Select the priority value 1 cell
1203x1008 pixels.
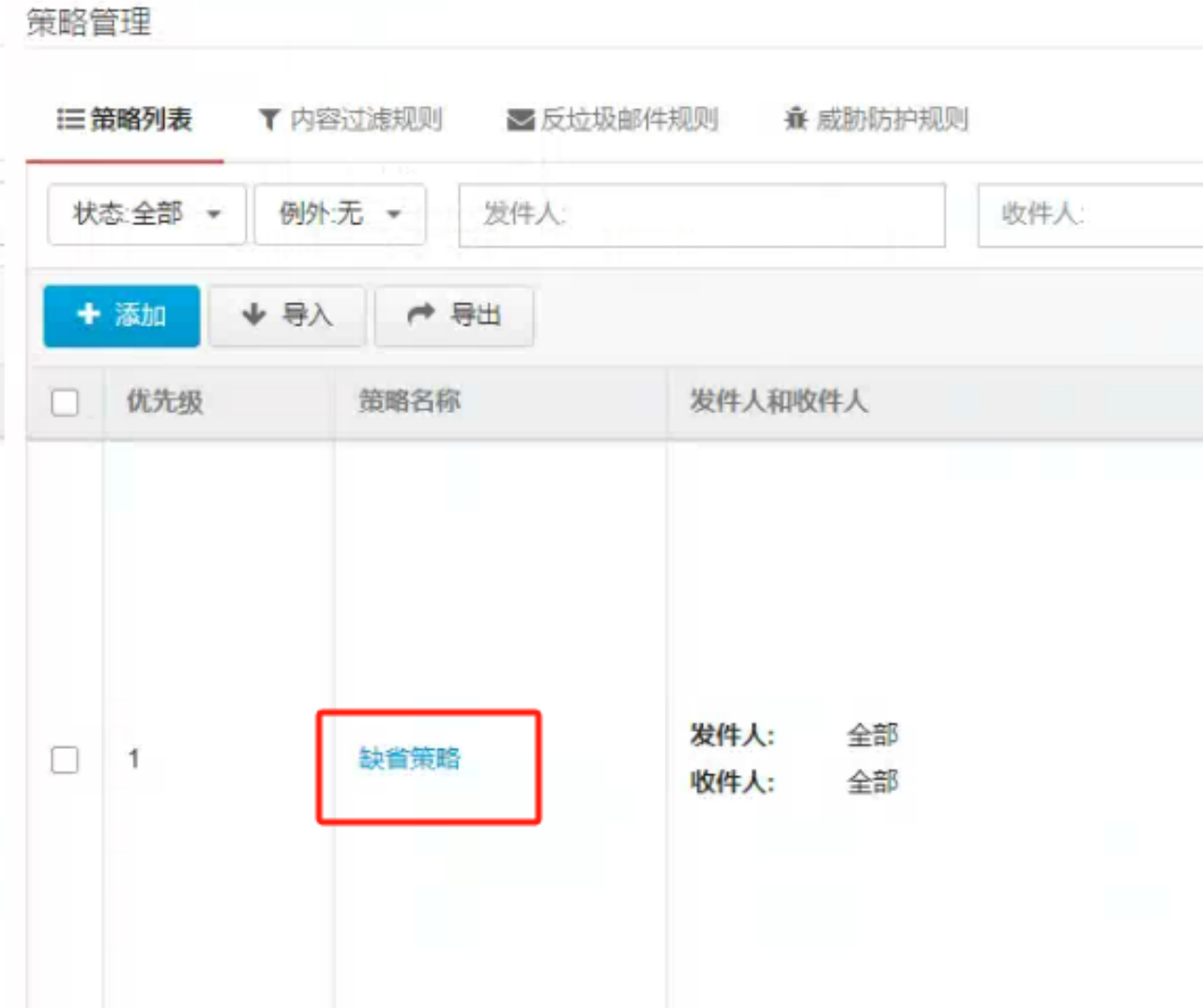tap(134, 758)
